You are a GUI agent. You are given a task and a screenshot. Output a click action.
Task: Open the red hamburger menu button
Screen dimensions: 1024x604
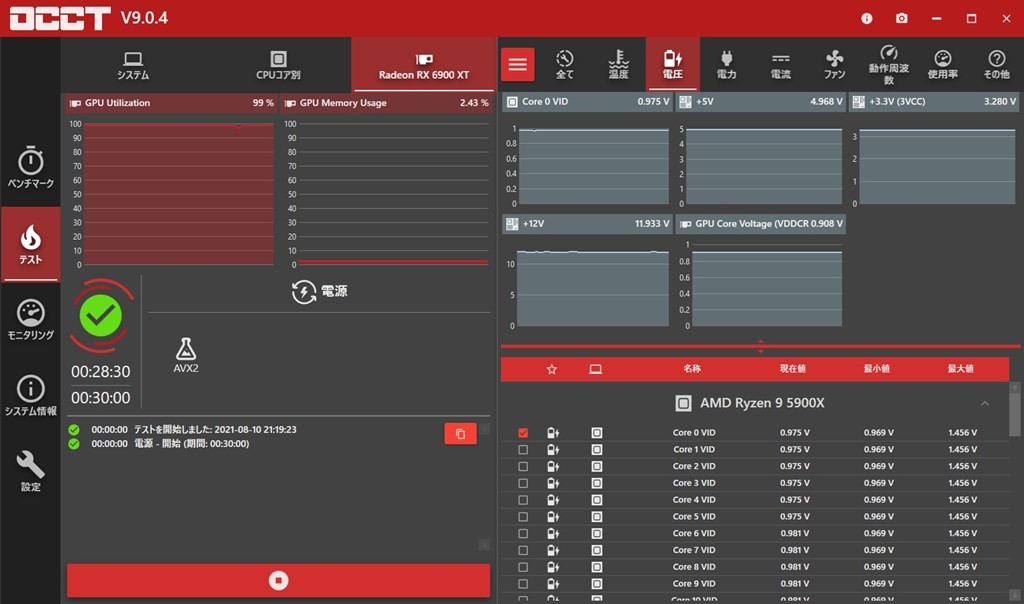click(517, 64)
